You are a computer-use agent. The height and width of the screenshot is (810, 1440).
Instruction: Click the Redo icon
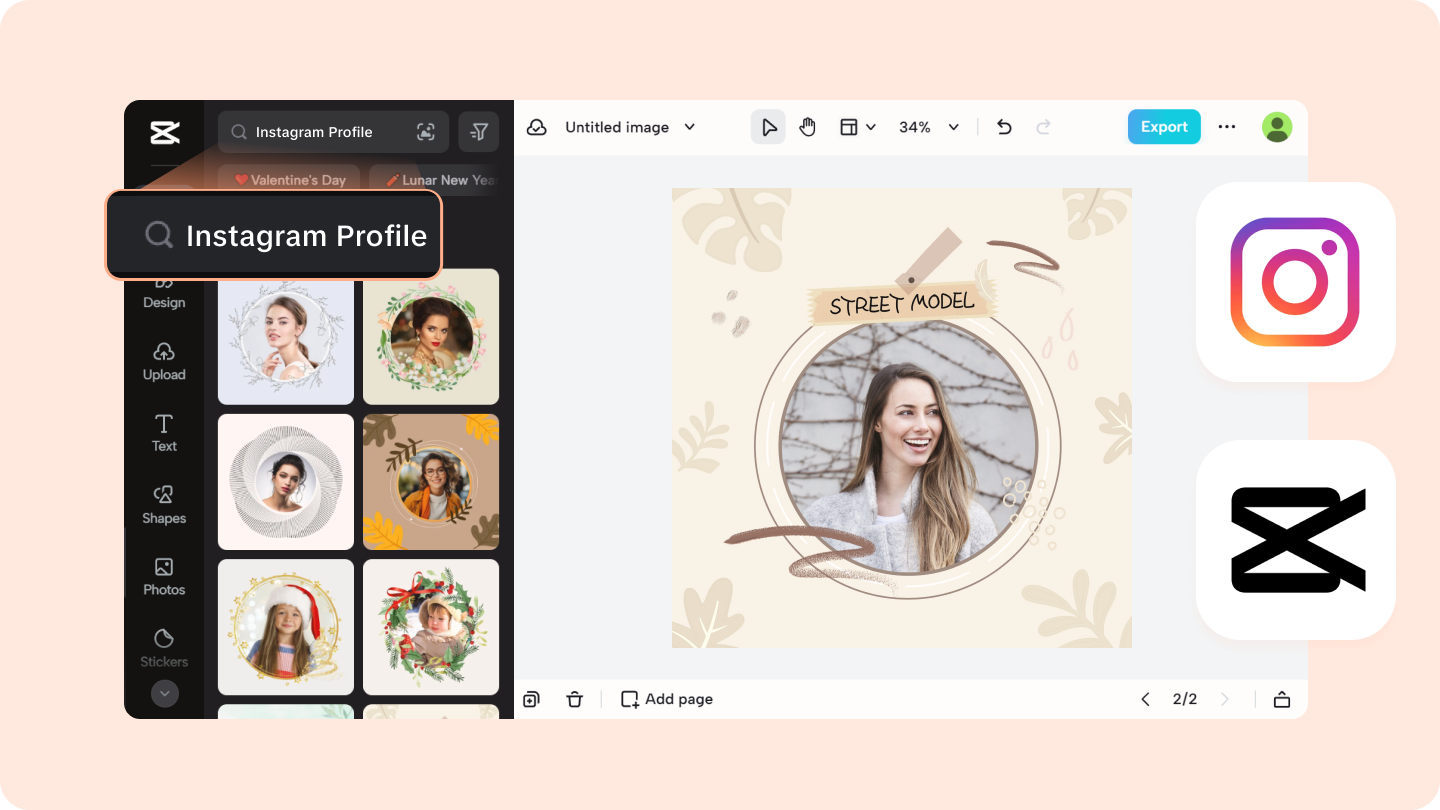coord(1043,127)
